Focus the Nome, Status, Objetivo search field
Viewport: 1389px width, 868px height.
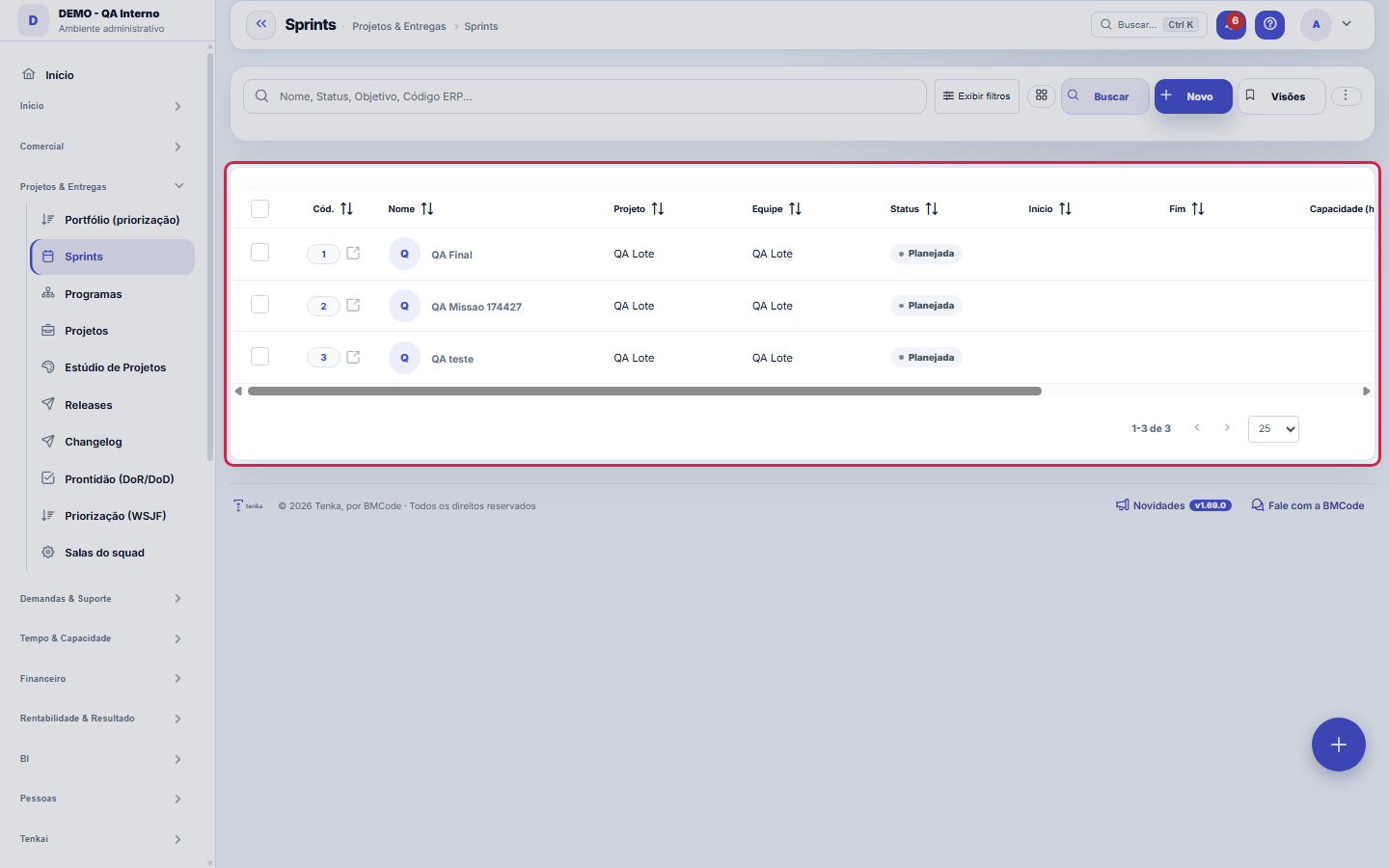click(x=585, y=96)
